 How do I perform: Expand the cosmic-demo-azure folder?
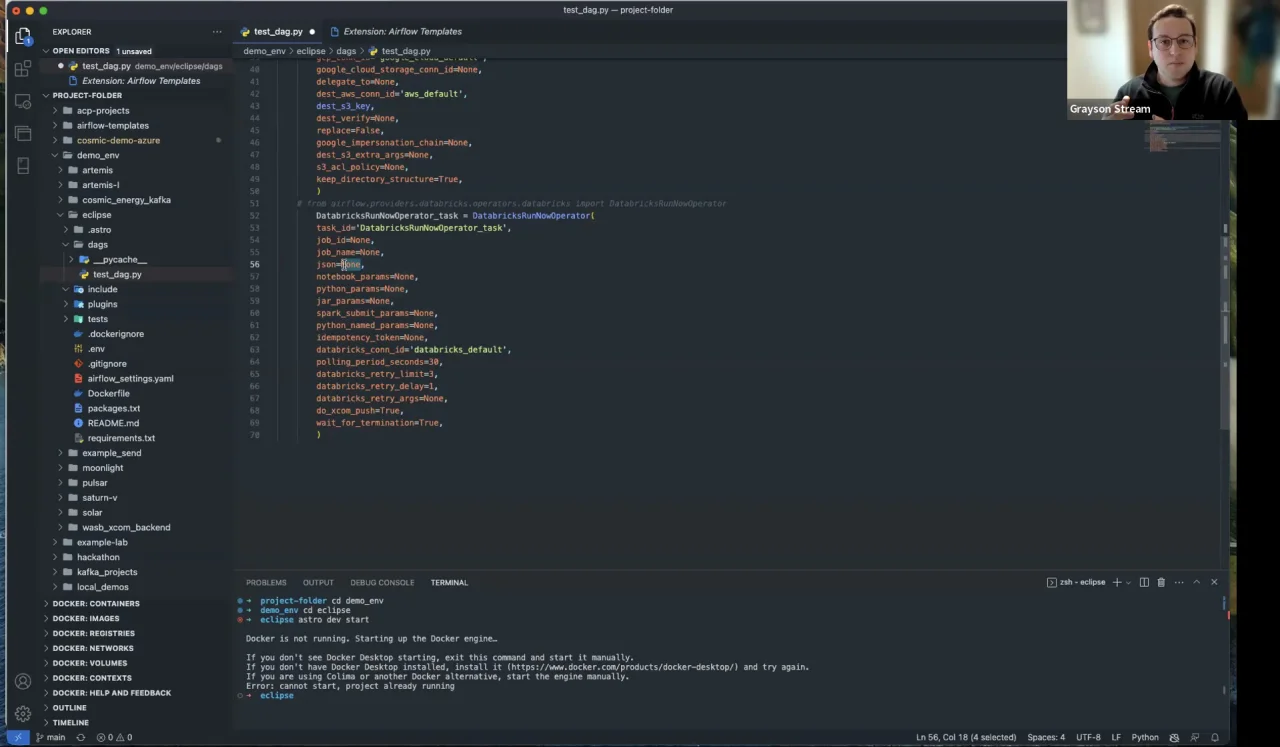pos(118,140)
